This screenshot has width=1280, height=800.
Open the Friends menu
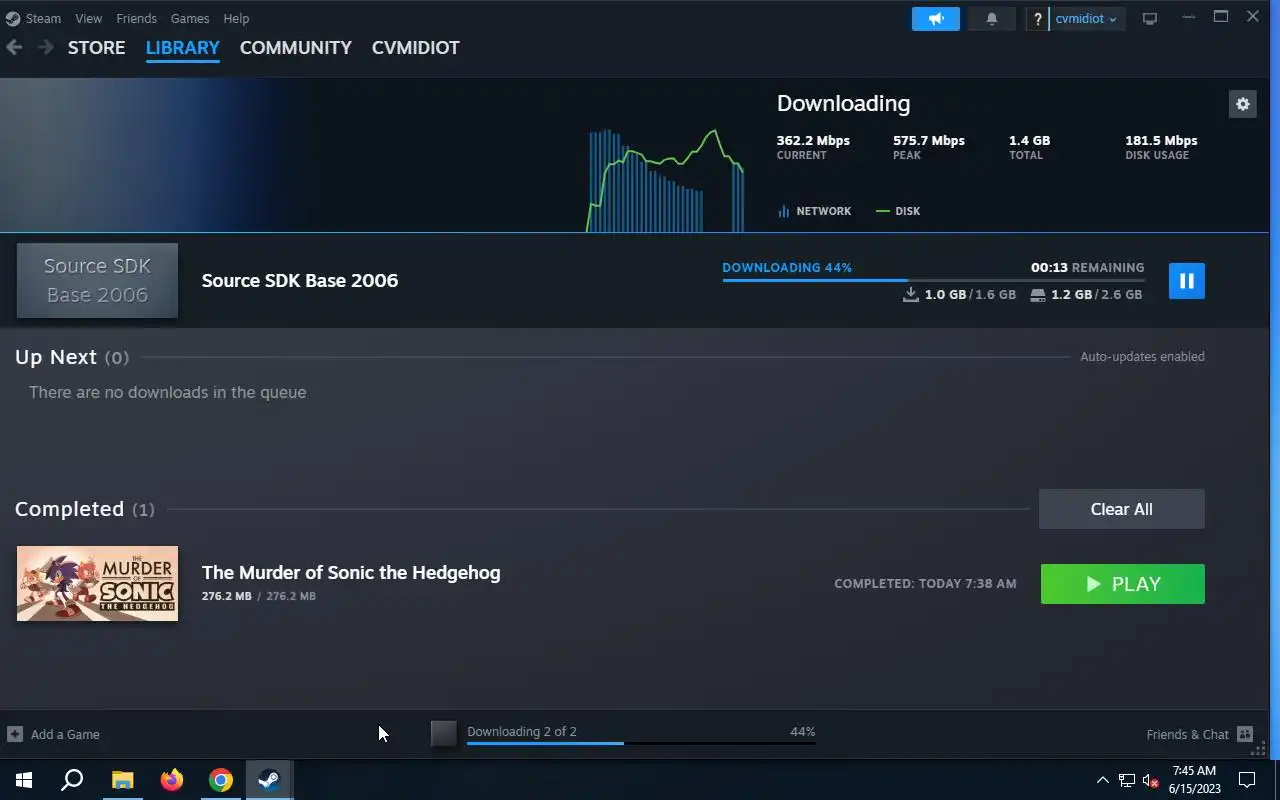[x=136, y=18]
